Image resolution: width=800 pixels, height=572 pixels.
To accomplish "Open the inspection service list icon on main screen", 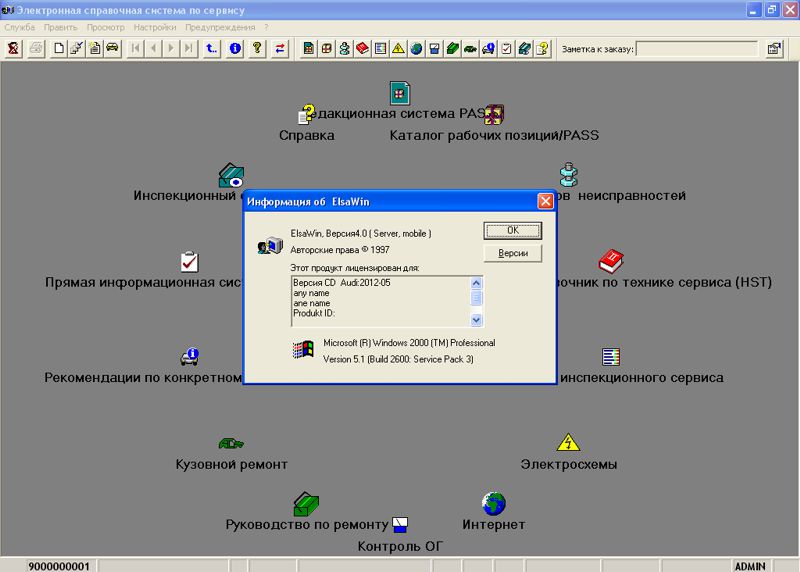I will 611,357.
